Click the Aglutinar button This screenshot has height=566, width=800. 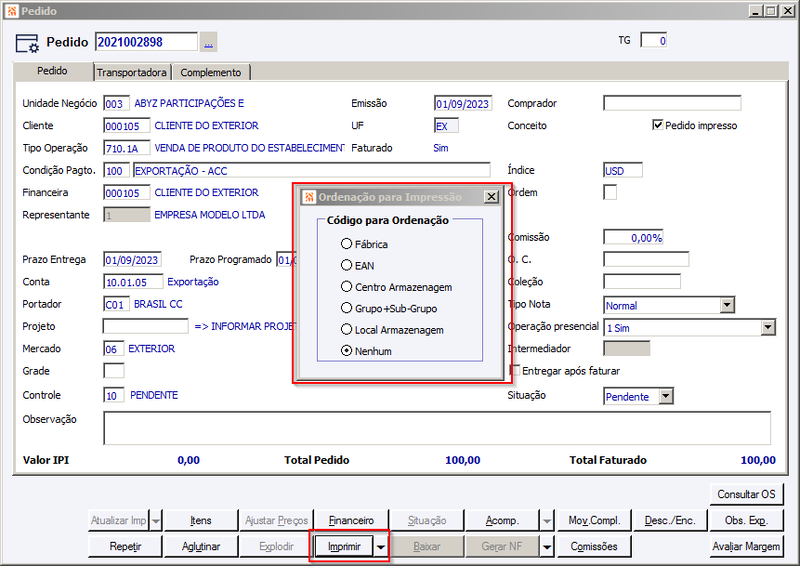(201, 547)
